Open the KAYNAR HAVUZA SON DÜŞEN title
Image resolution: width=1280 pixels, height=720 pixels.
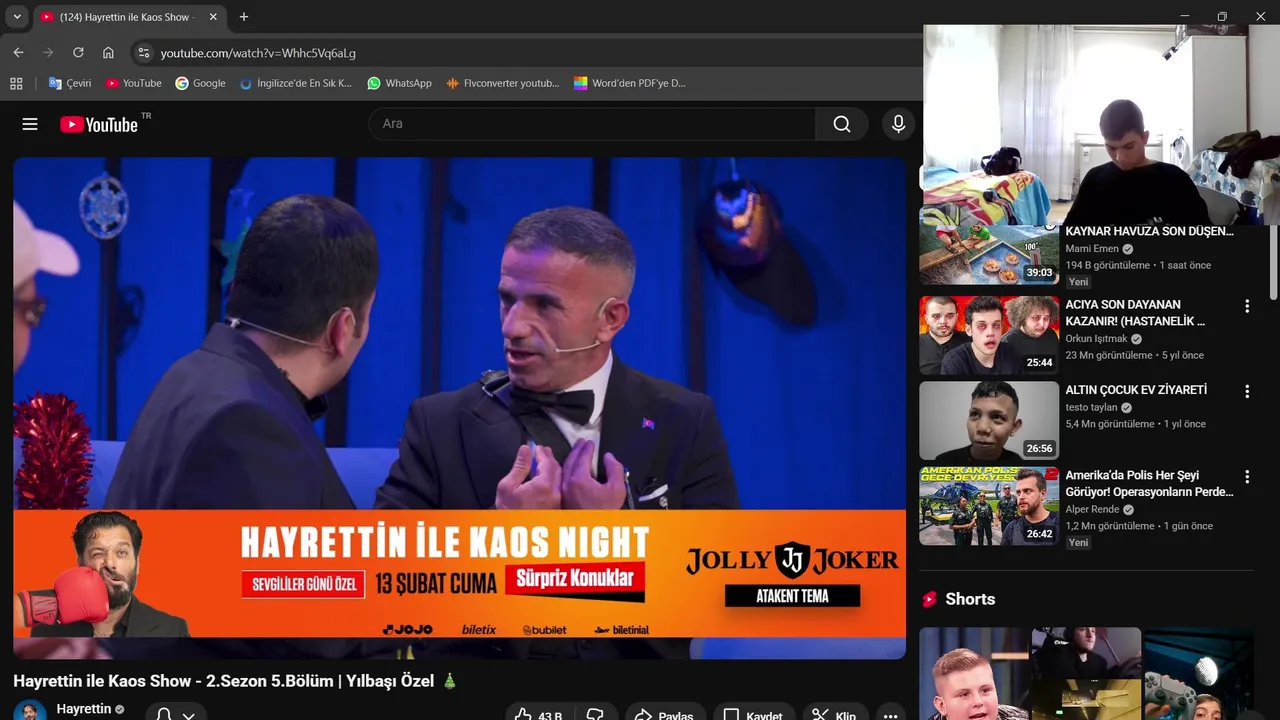[1149, 231]
